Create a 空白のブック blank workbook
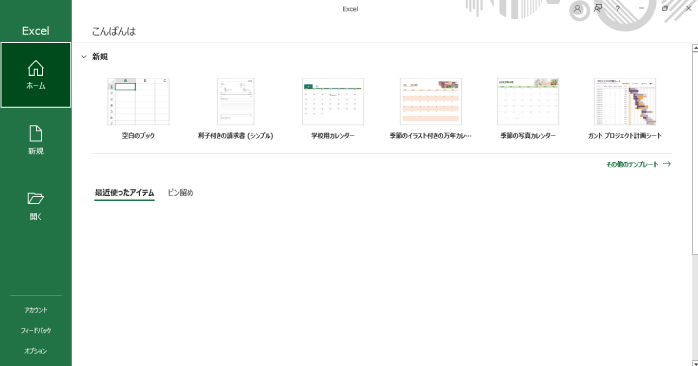This screenshot has height=366, width=698. coord(138,102)
